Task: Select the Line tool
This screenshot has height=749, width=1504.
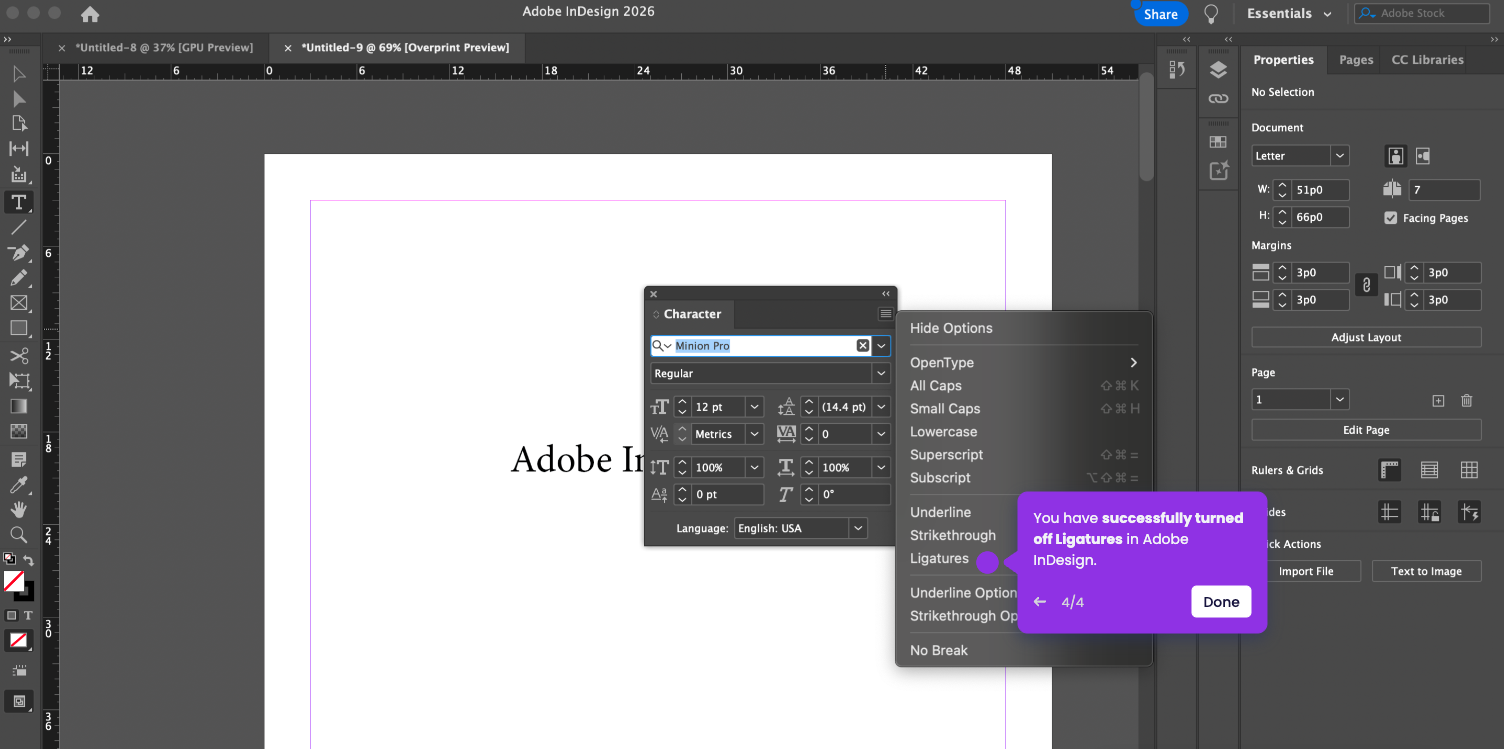Action: 18,227
